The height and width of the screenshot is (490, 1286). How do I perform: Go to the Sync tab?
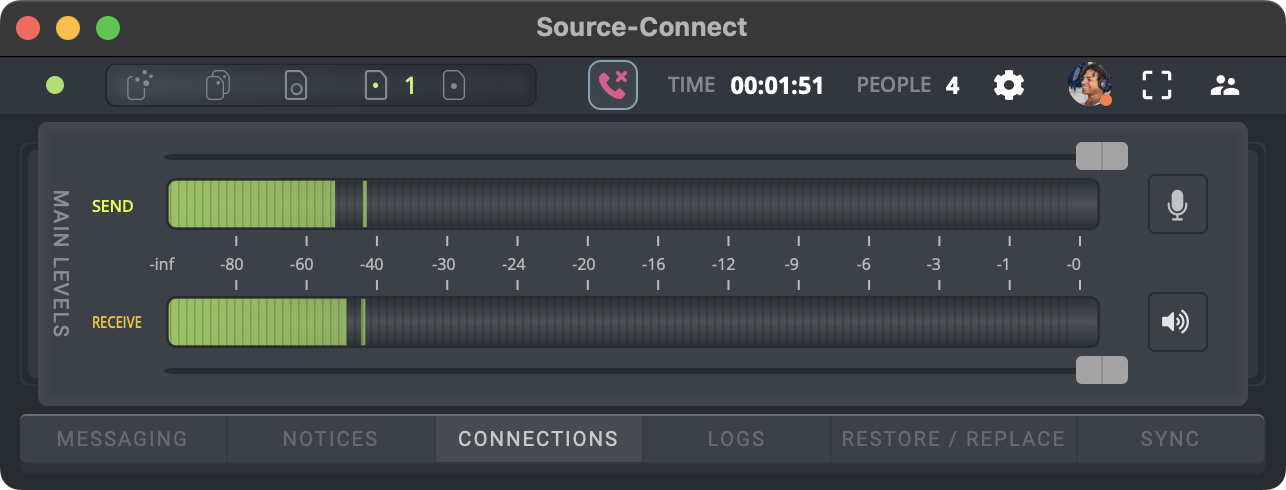tap(1170, 439)
